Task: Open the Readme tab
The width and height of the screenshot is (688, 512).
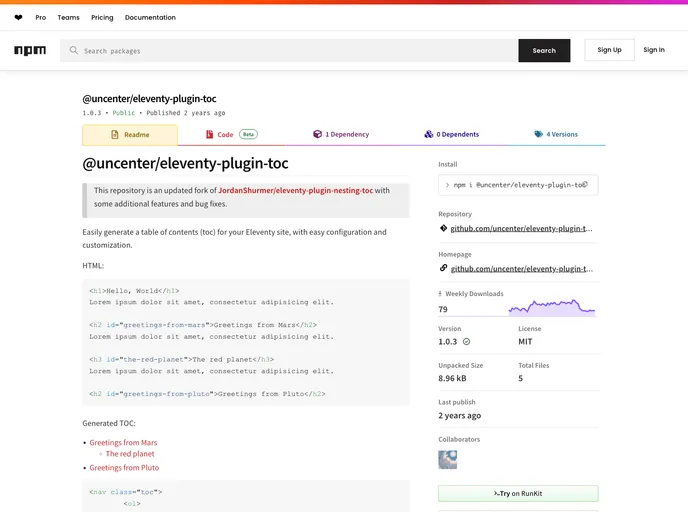Action: click(130, 135)
